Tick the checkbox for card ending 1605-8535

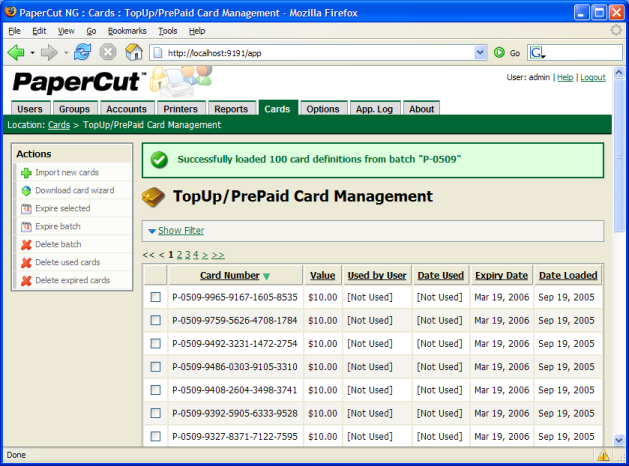coord(156,297)
